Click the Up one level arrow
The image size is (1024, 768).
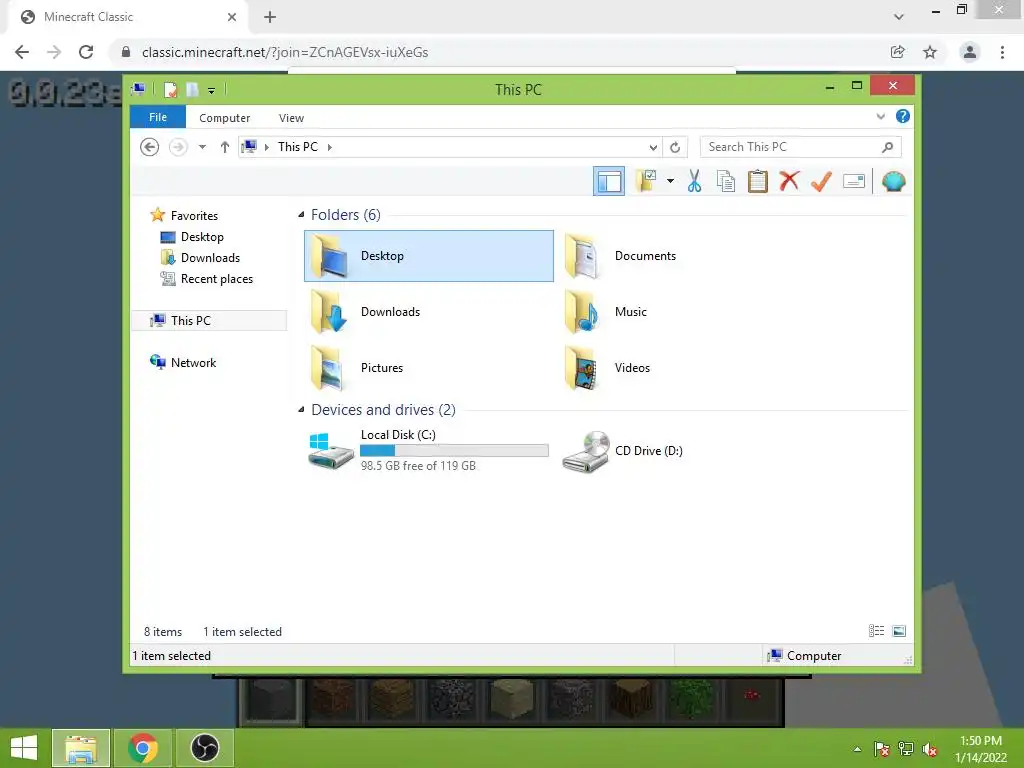(x=225, y=147)
